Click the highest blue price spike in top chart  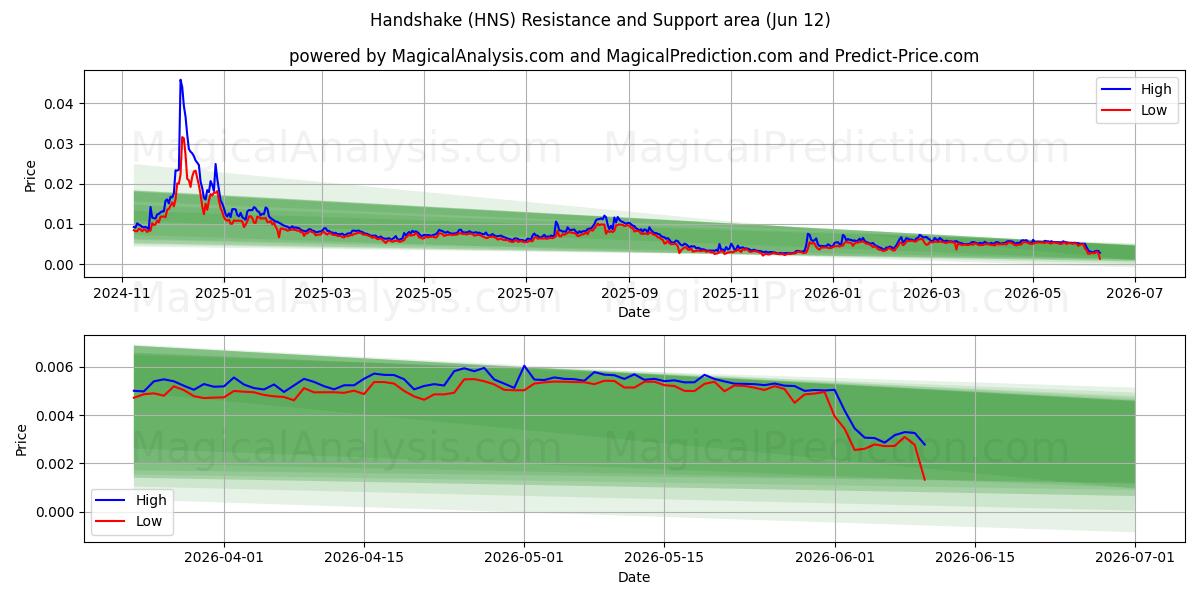tap(180, 80)
